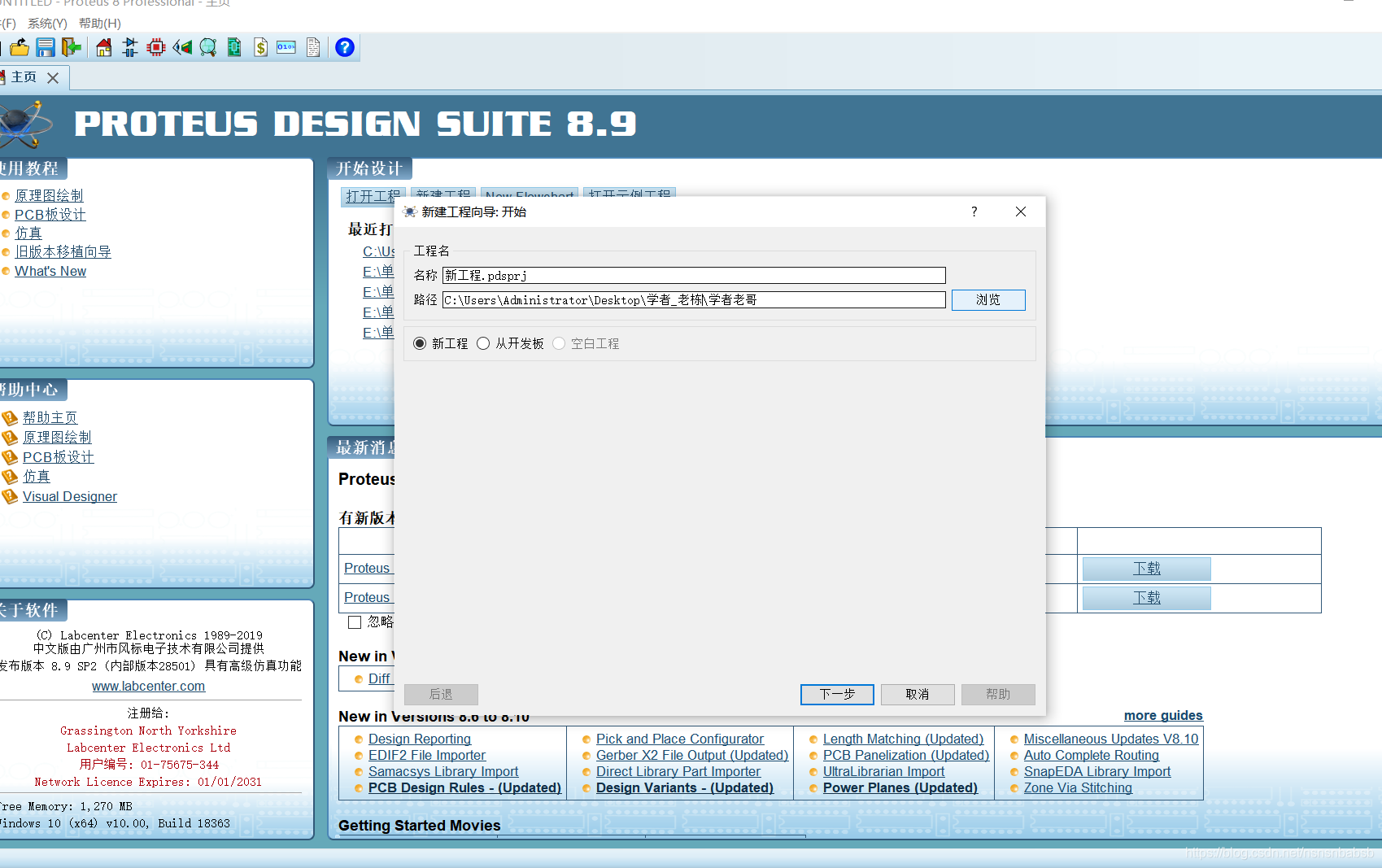
Task: Click 取消 to cancel the wizard
Action: coord(918,694)
